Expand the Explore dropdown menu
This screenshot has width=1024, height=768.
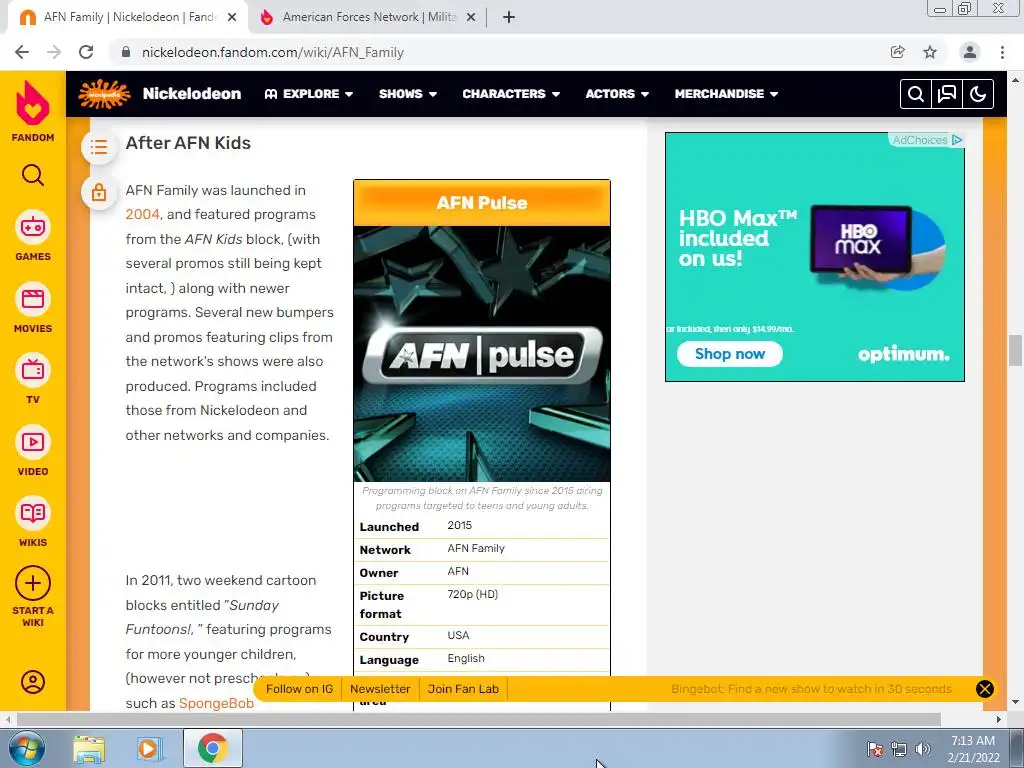(309, 94)
